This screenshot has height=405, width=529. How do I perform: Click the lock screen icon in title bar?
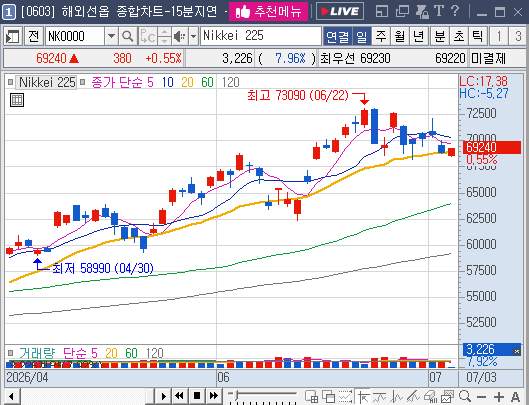coord(422,12)
